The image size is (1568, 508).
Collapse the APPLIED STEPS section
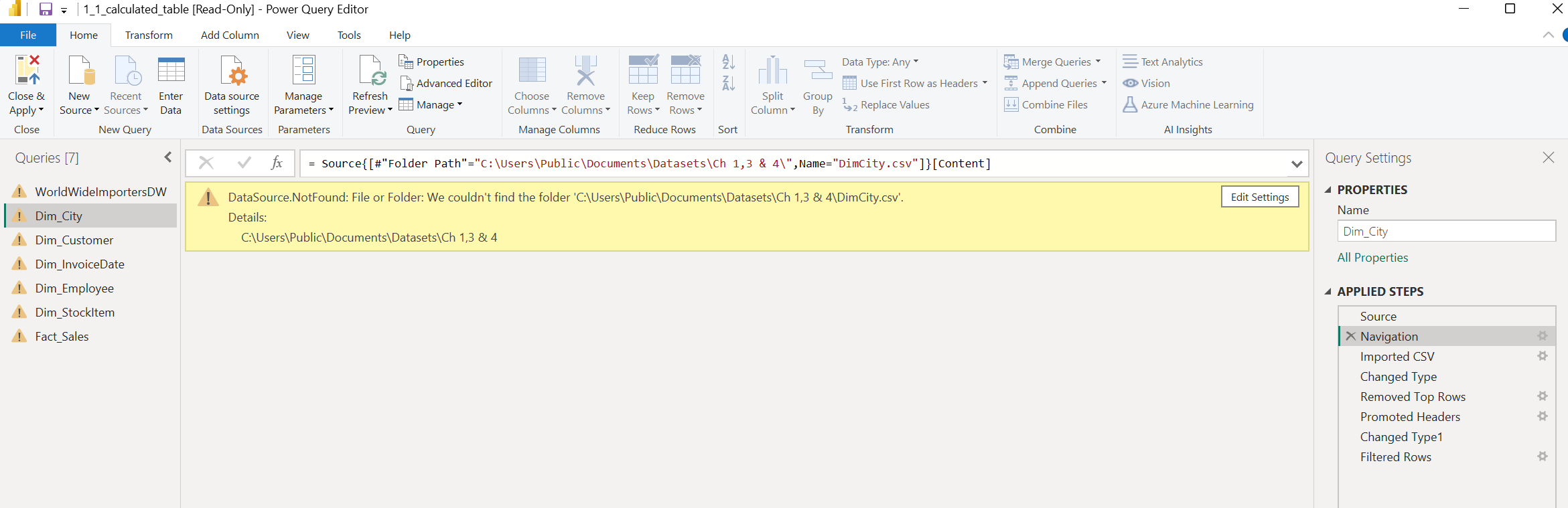pos(1328,291)
